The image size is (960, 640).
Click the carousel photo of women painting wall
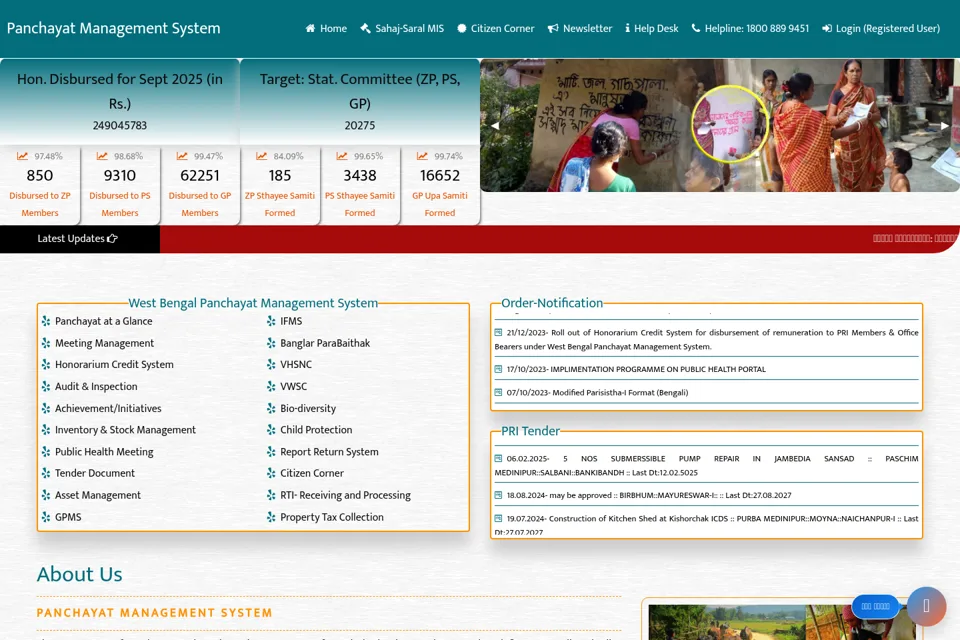(720, 126)
